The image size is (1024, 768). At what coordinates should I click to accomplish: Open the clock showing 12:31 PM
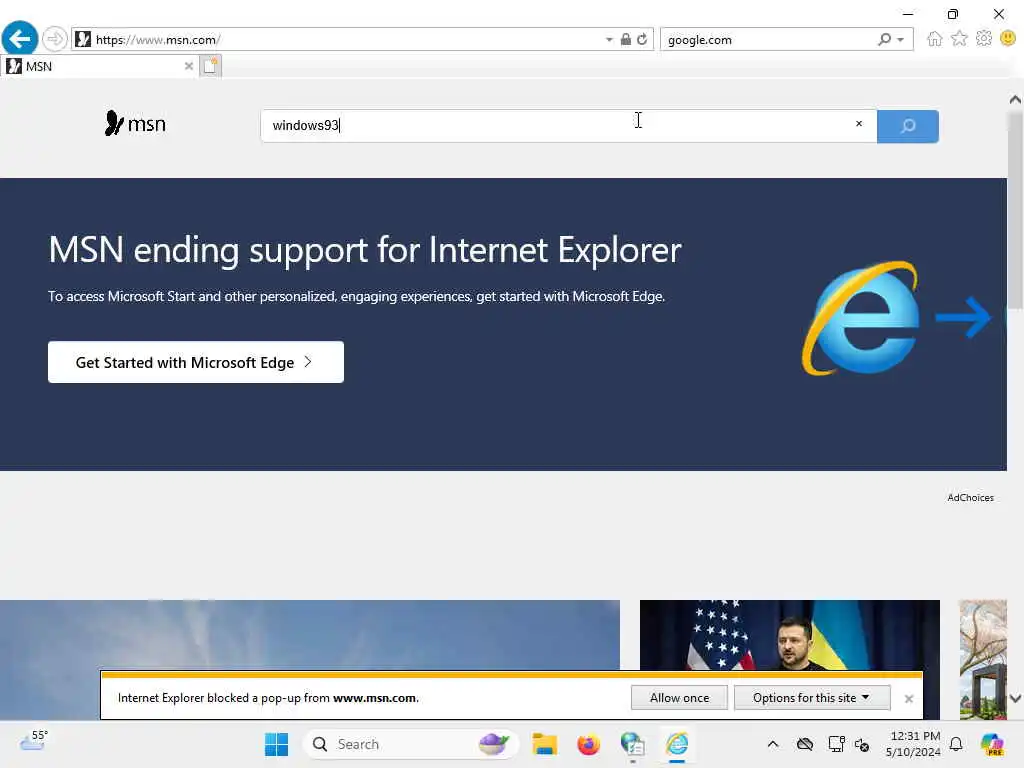[x=913, y=744]
